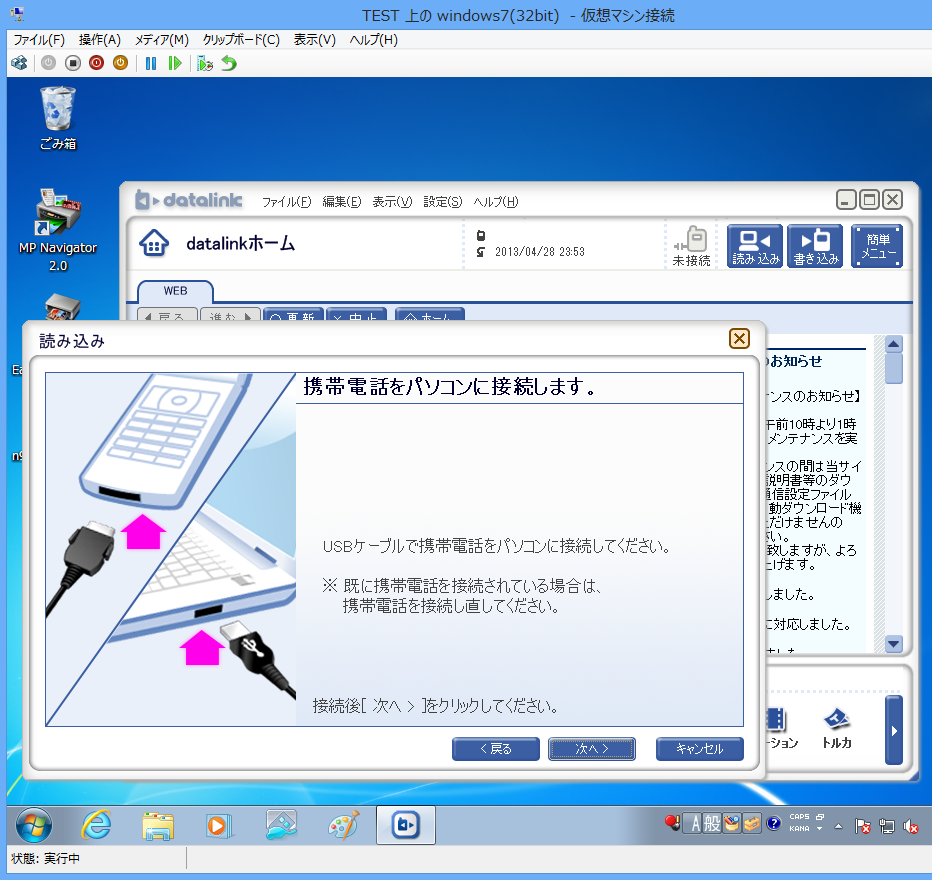Click the green Reset/Resume VM icon

click(175, 63)
